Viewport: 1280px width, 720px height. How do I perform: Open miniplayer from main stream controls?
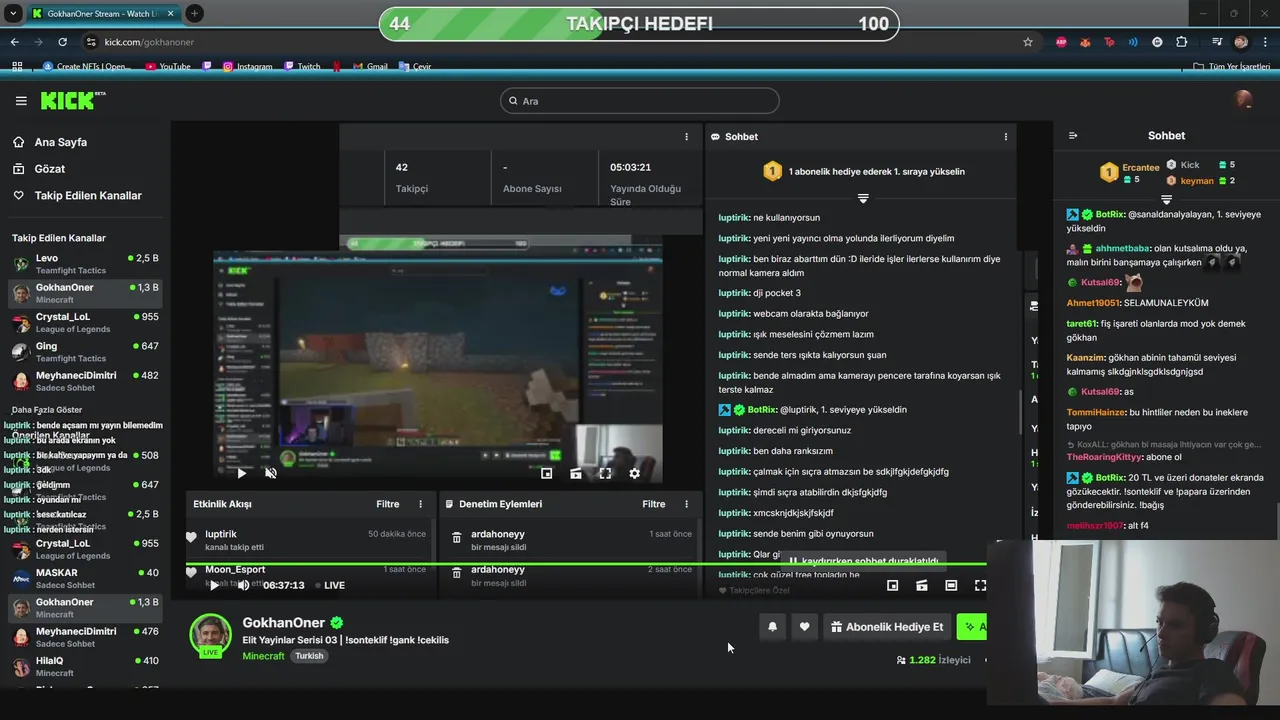click(893, 585)
